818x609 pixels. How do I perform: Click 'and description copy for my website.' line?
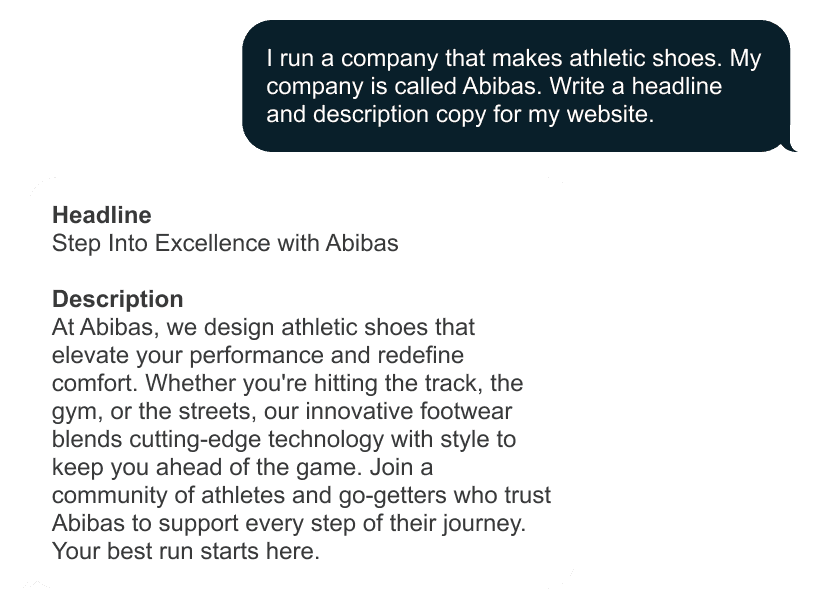coord(460,114)
